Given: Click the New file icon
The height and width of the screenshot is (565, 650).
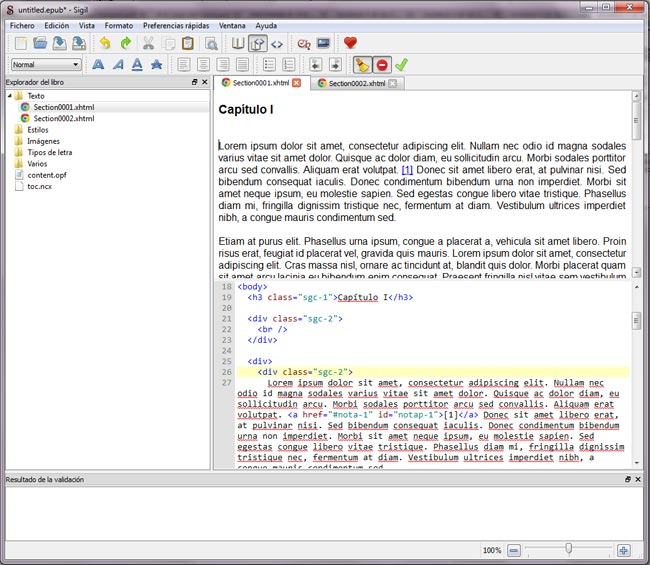Looking at the screenshot, I should click(21, 43).
